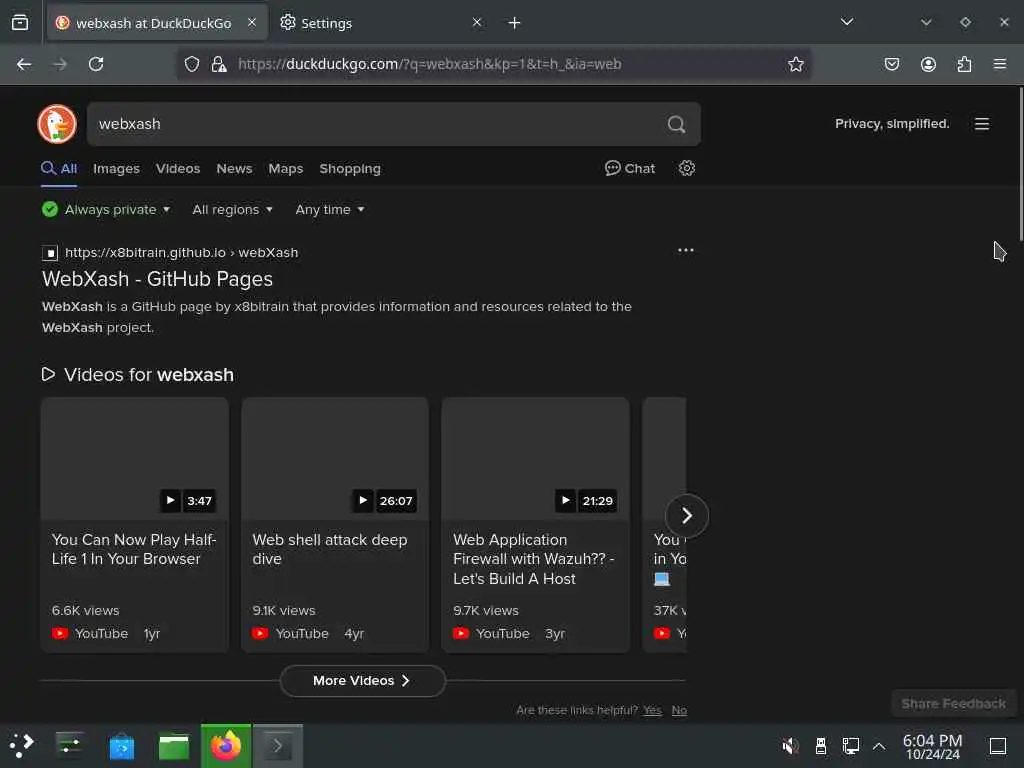Go back using the browser back arrow
This screenshot has height=768, width=1024.
click(24, 64)
